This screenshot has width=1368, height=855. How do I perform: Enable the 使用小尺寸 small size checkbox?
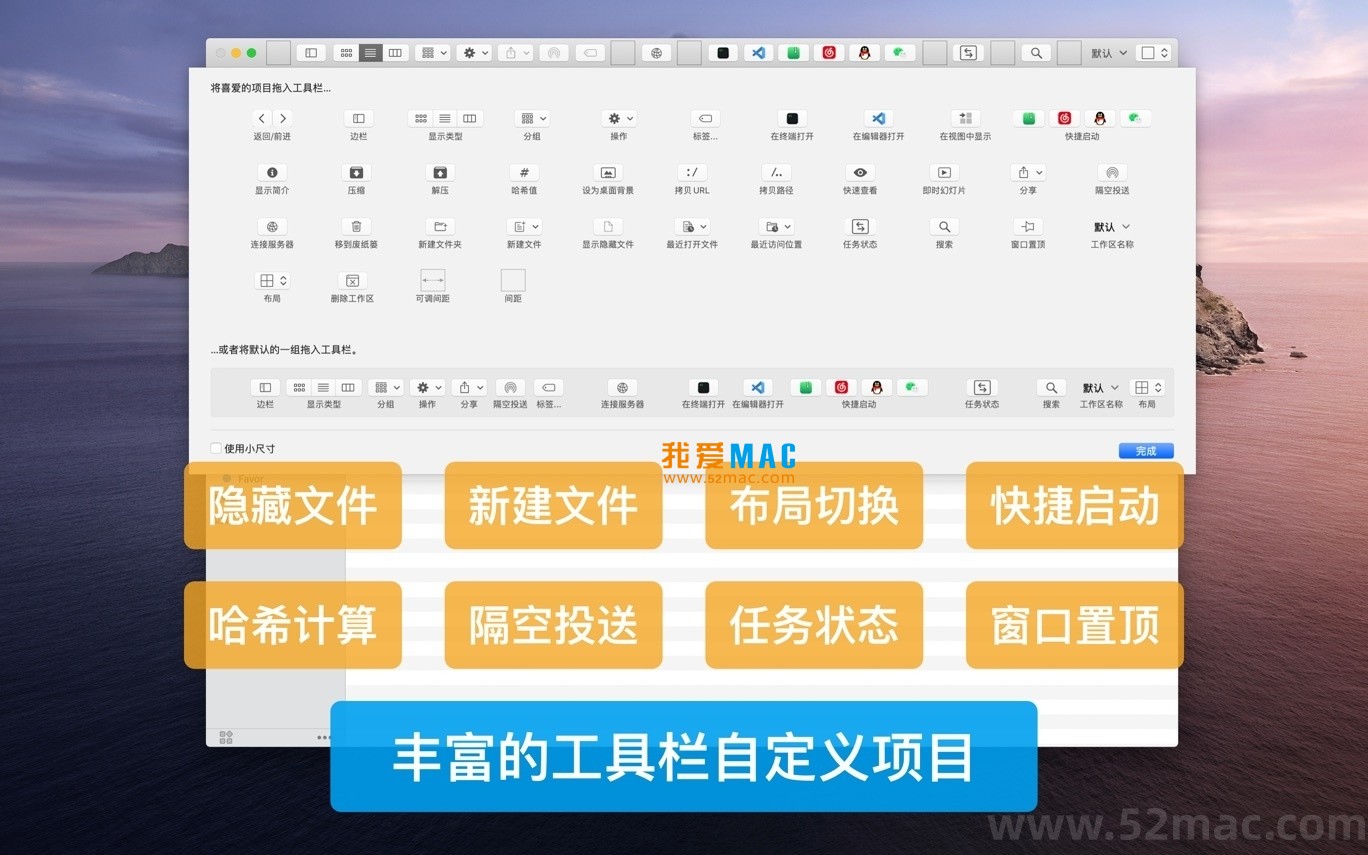pos(215,448)
